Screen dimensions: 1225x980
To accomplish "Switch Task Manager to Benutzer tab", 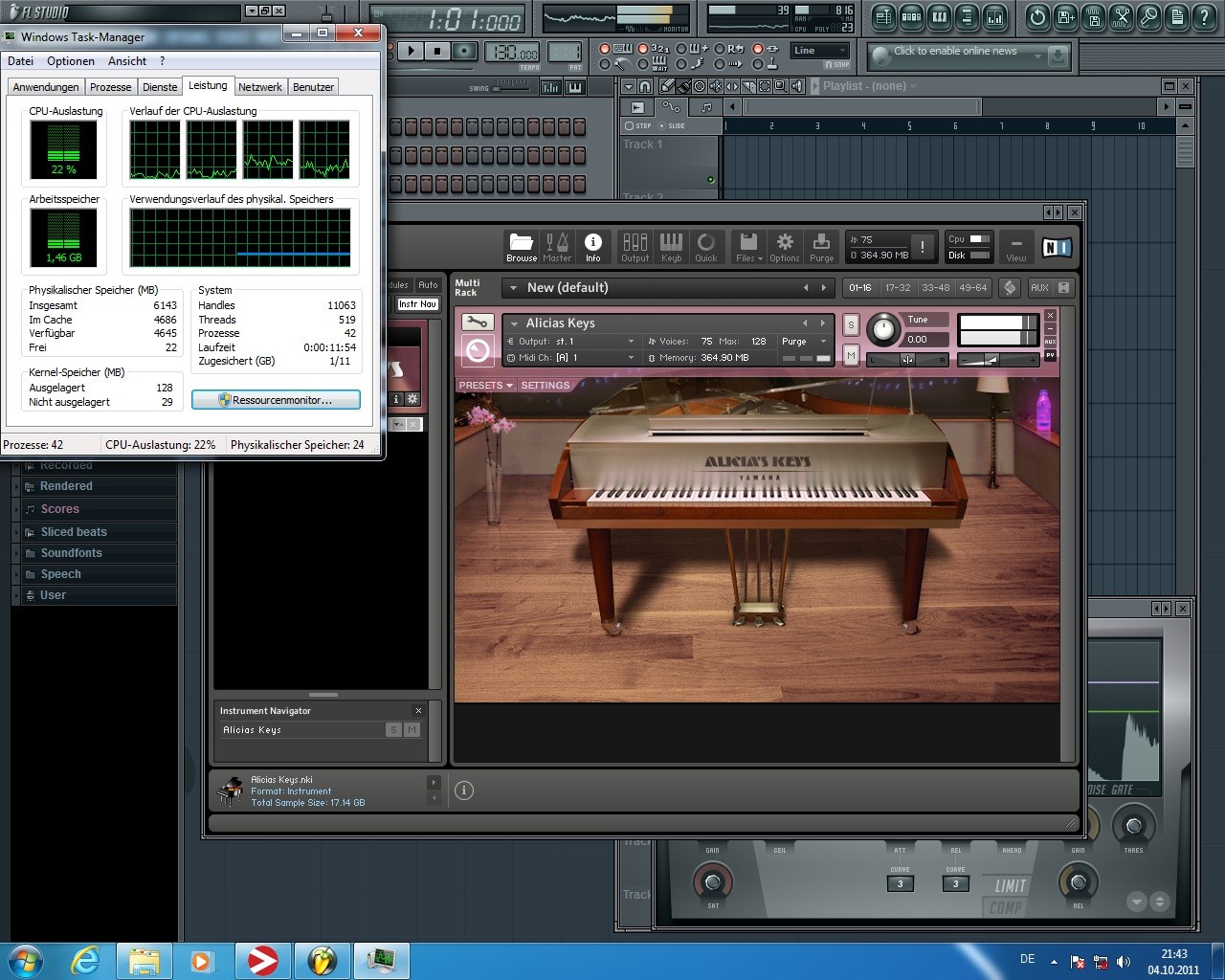I will tap(313, 87).
